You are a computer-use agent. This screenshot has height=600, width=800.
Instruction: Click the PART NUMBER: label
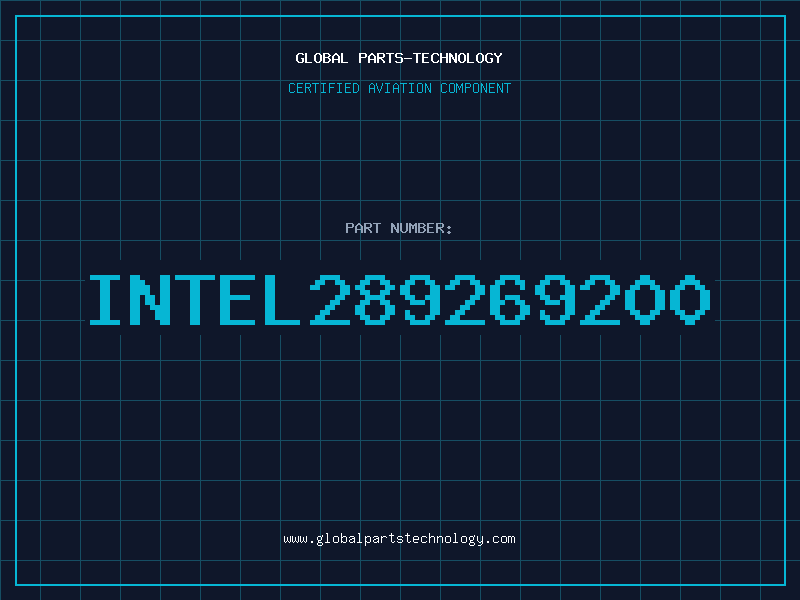point(399,228)
